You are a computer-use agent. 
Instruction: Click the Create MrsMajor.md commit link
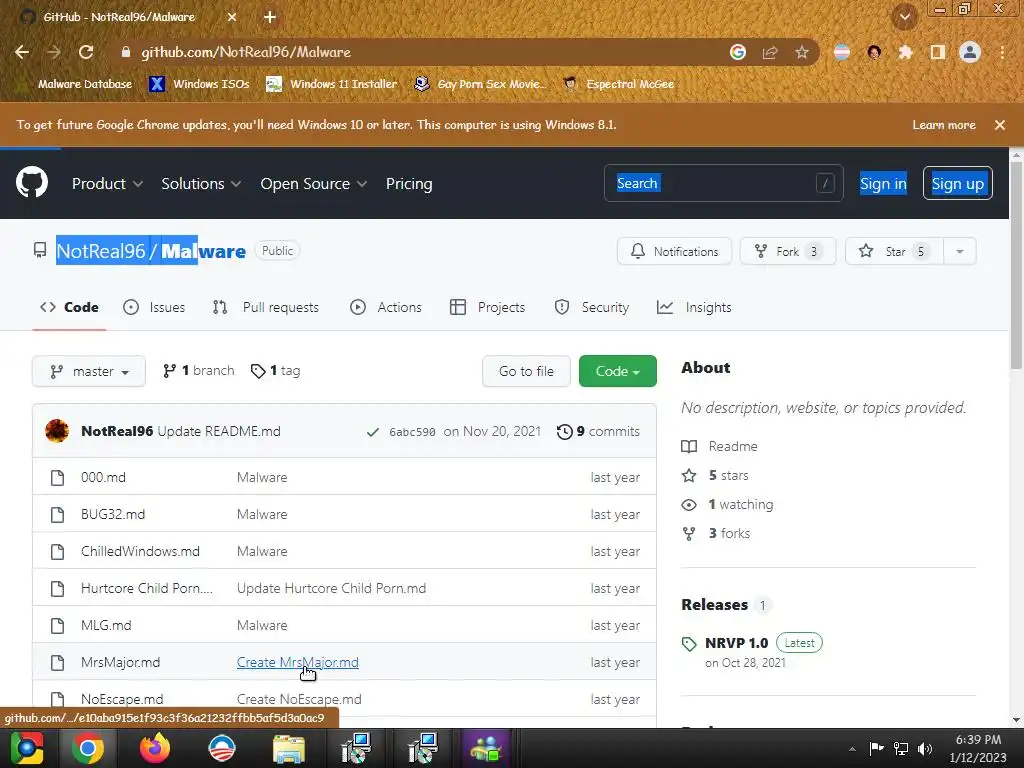[x=298, y=663]
